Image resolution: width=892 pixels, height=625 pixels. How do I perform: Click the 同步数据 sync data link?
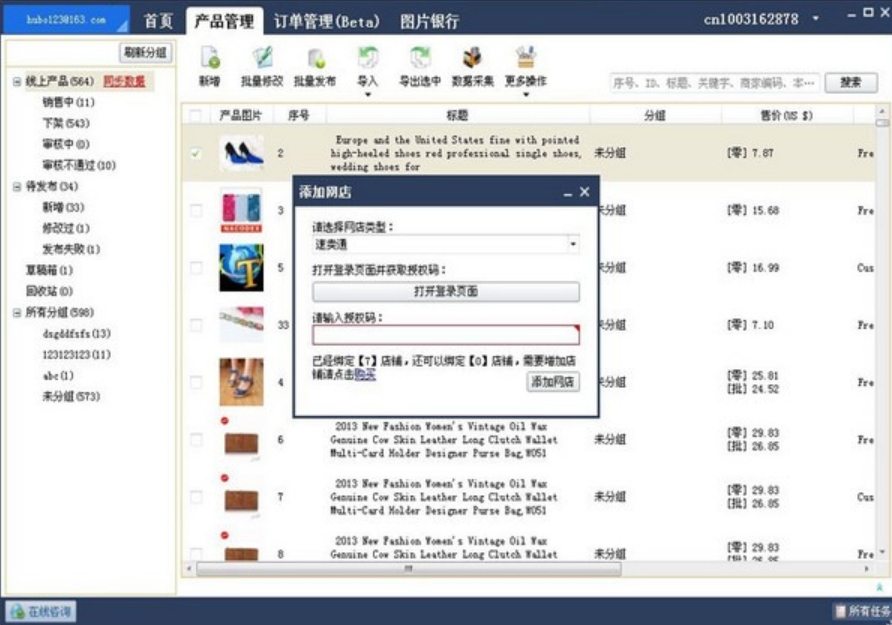[x=124, y=81]
